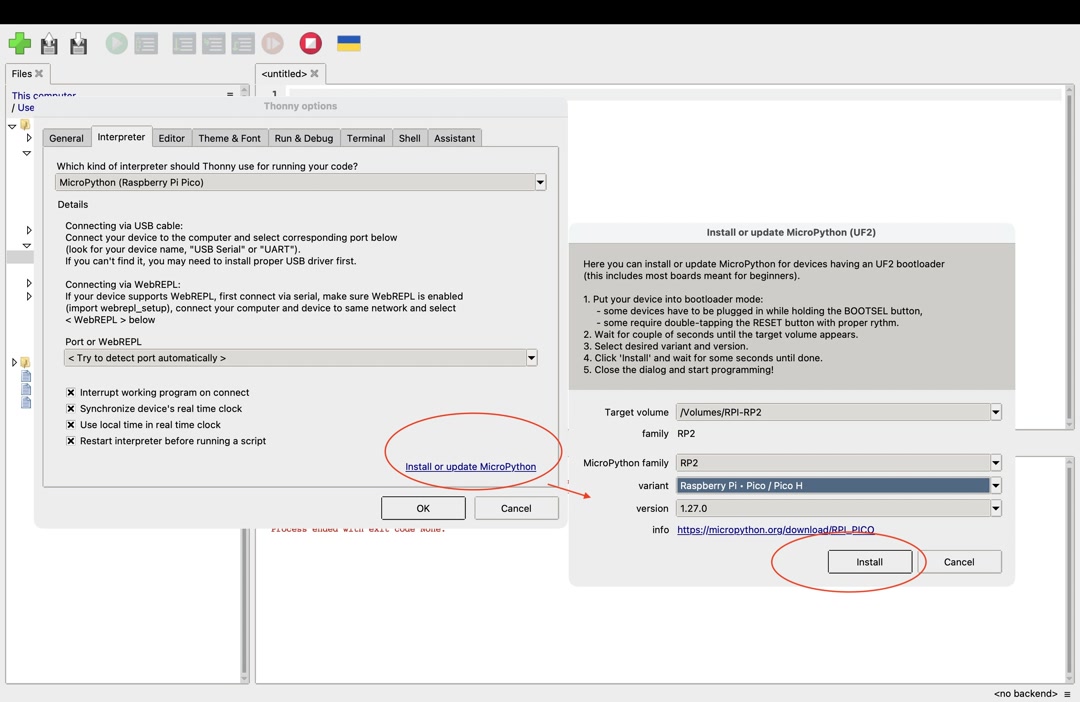Viewport: 1080px width, 702px height.
Task: Switch to the Editor options tab
Action: click(x=172, y=138)
